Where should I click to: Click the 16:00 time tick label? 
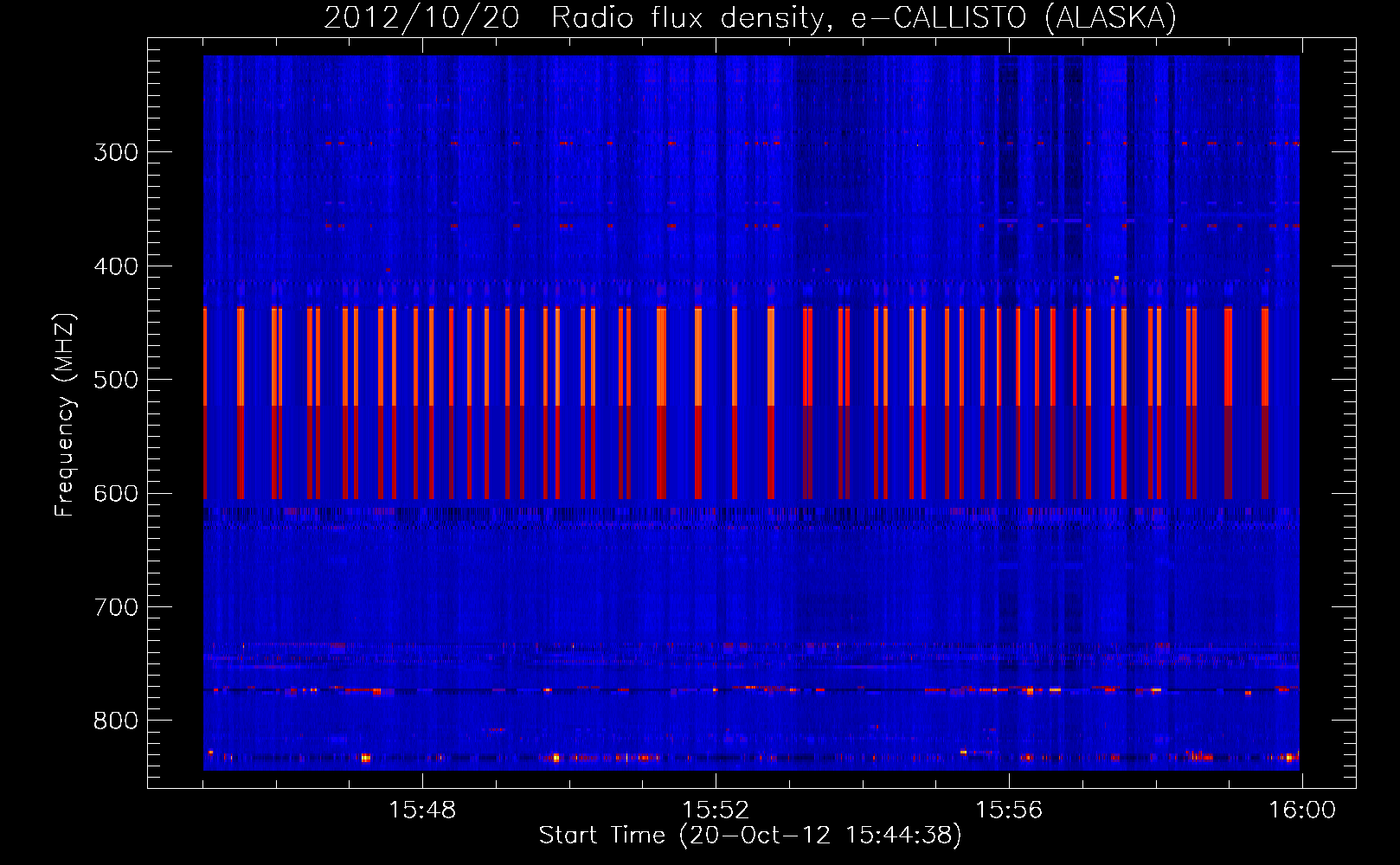click(x=1302, y=811)
